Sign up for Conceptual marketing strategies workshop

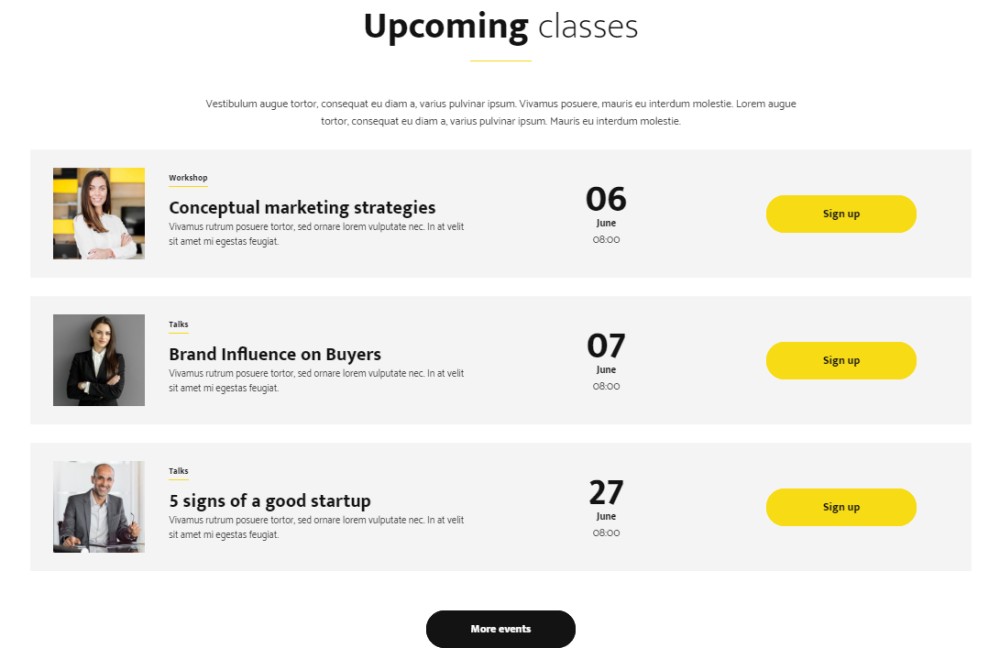tap(841, 214)
